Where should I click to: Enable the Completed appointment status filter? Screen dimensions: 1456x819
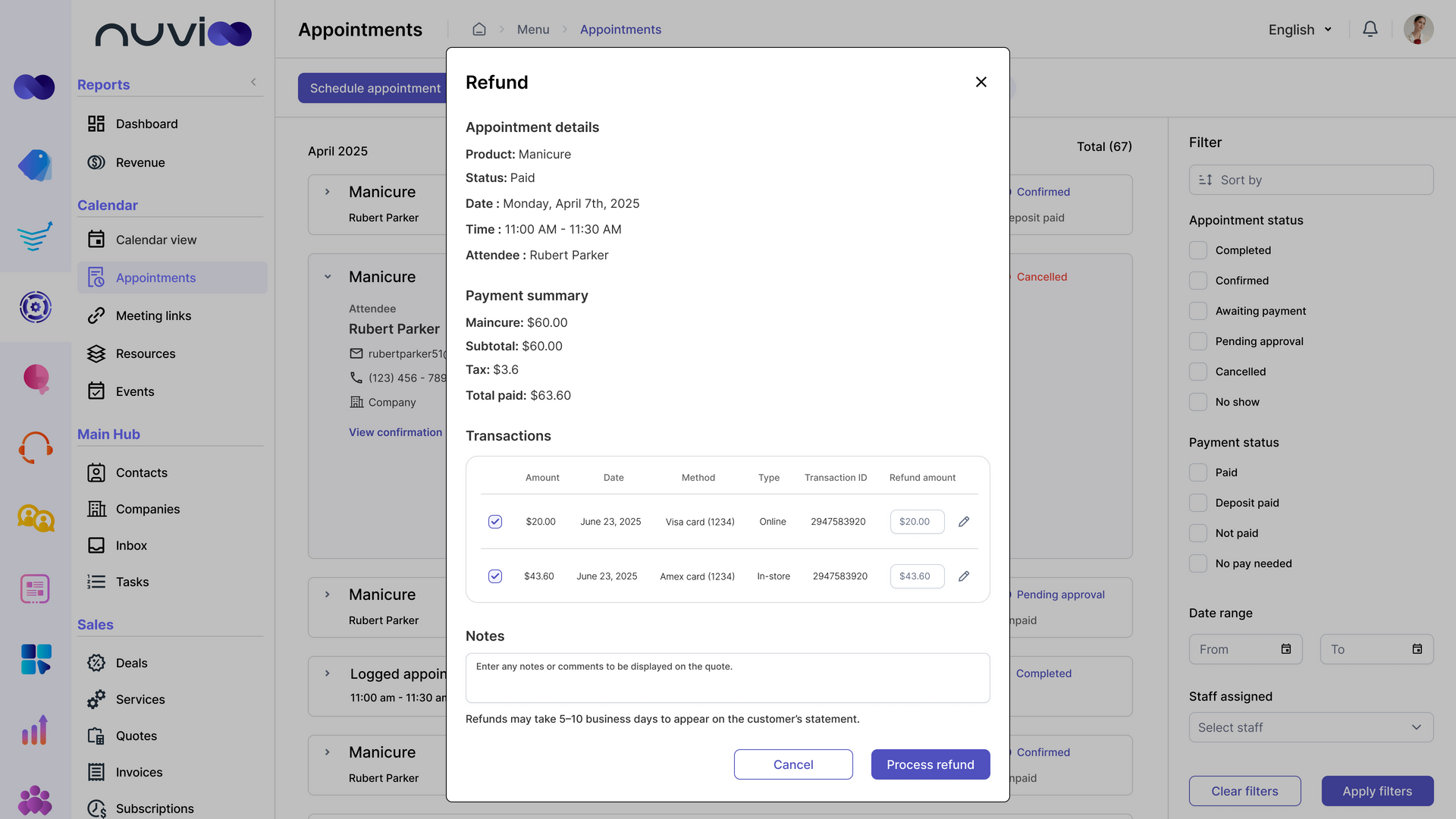click(1198, 249)
